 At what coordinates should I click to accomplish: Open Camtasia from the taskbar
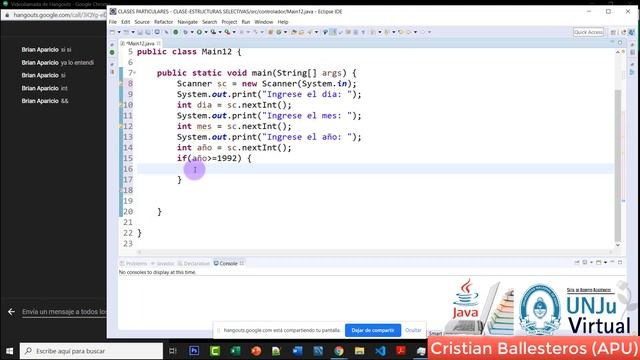coord(215,351)
